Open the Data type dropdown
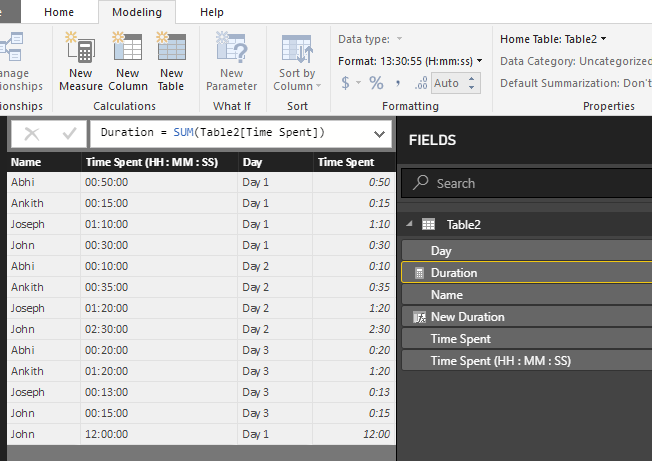This screenshot has height=461, width=652. click(399, 39)
